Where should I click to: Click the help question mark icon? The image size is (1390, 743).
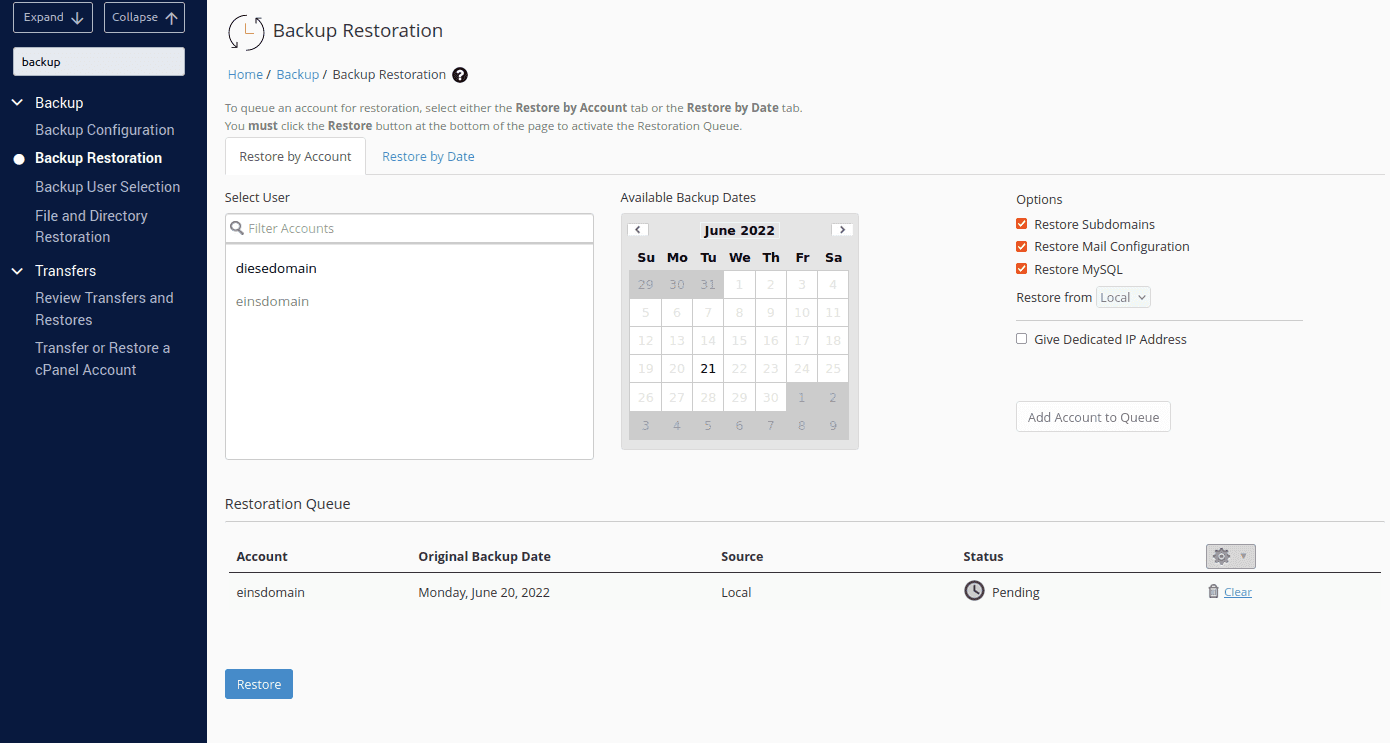[460, 75]
